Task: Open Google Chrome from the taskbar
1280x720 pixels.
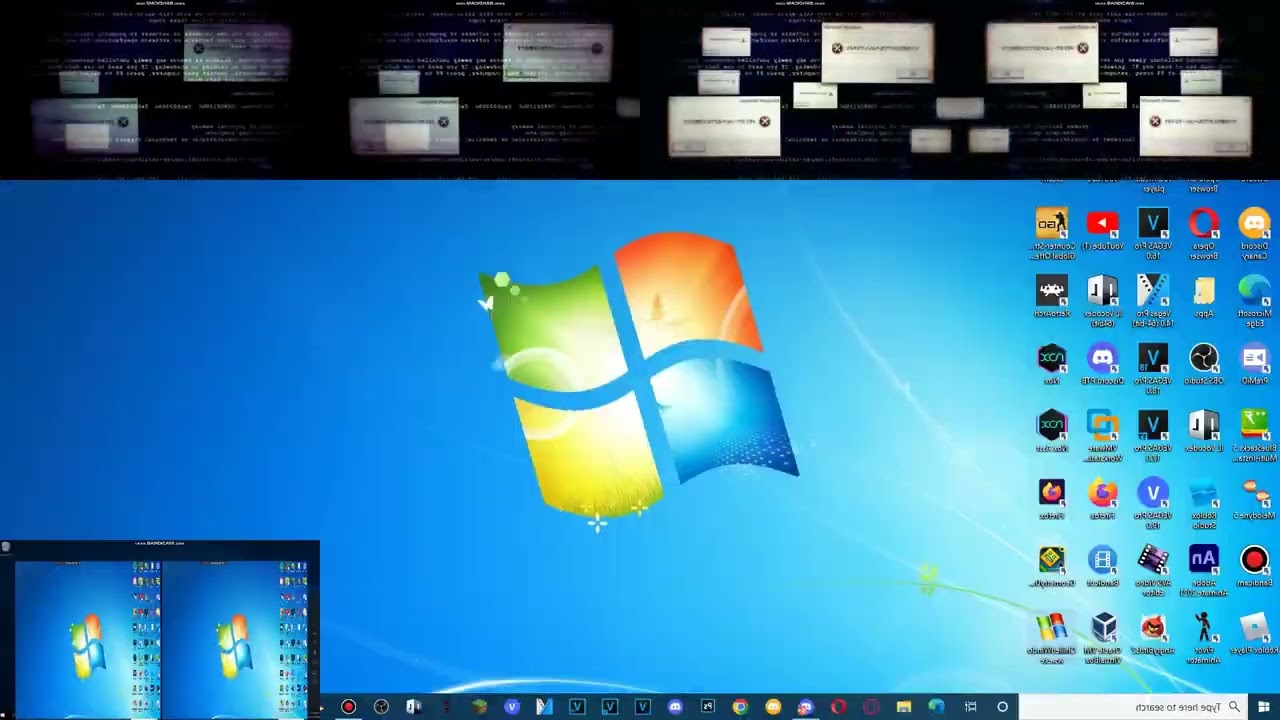Action: pyautogui.click(x=740, y=707)
